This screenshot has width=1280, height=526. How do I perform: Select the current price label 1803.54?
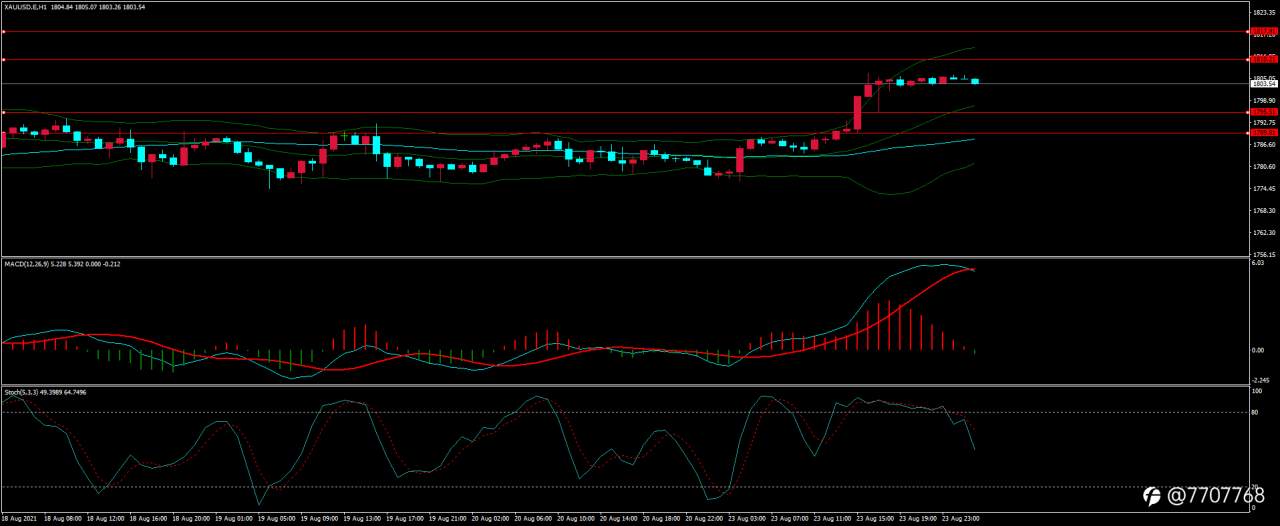coord(1265,84)
